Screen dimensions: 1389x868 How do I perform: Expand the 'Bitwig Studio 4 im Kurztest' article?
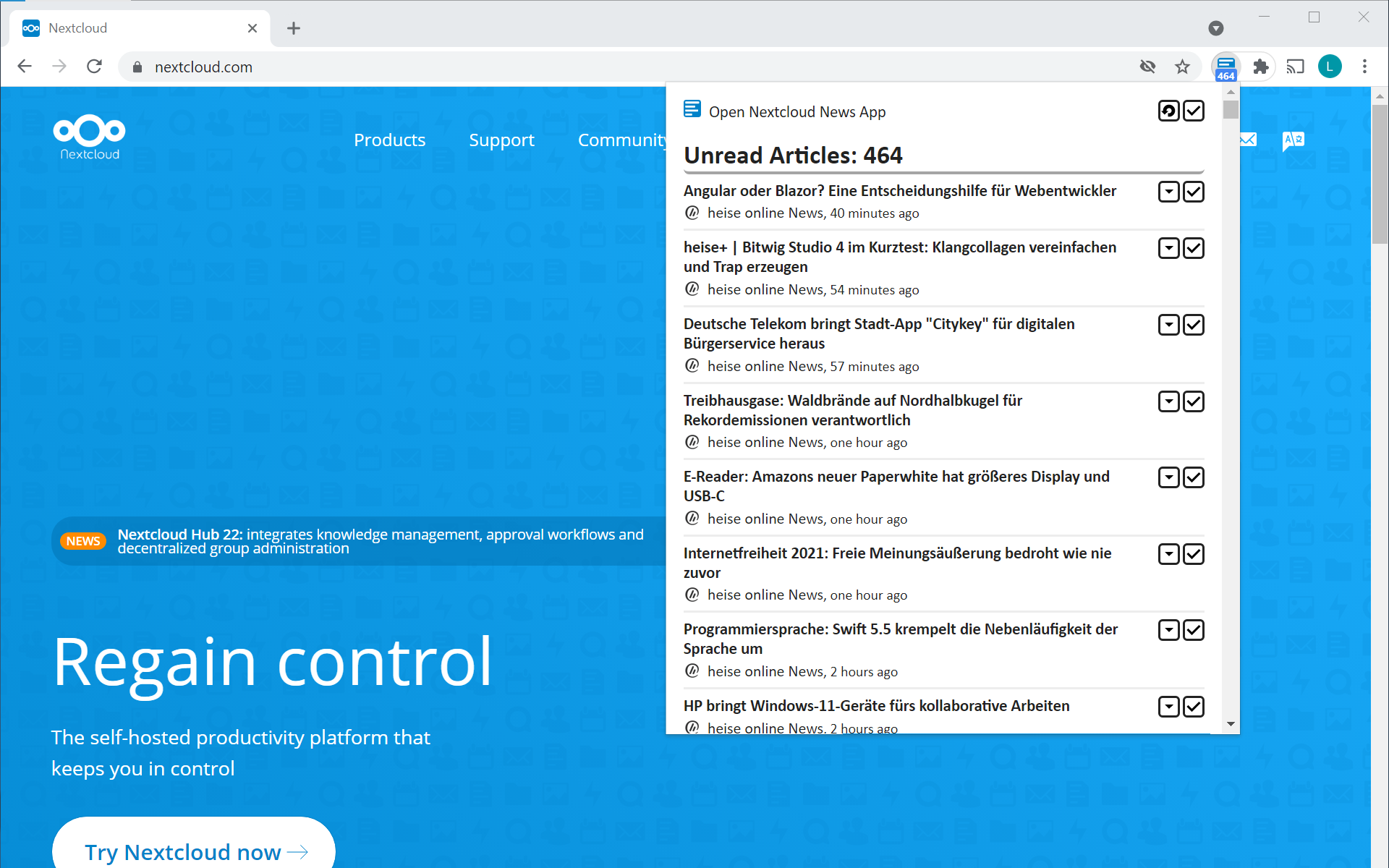[x=1169, y=248]
